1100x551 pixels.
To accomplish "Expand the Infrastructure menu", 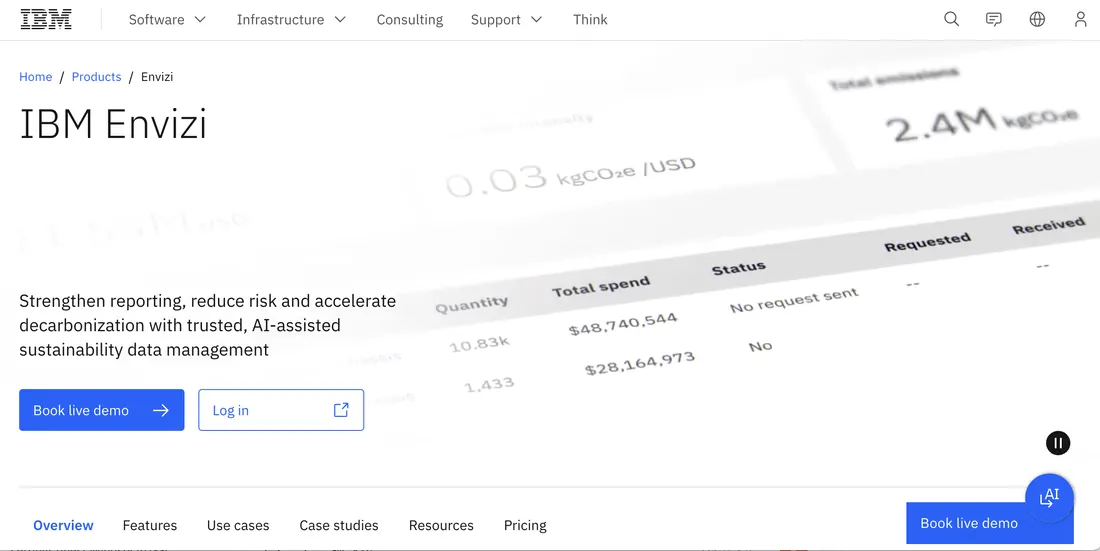I will point(291,20).
